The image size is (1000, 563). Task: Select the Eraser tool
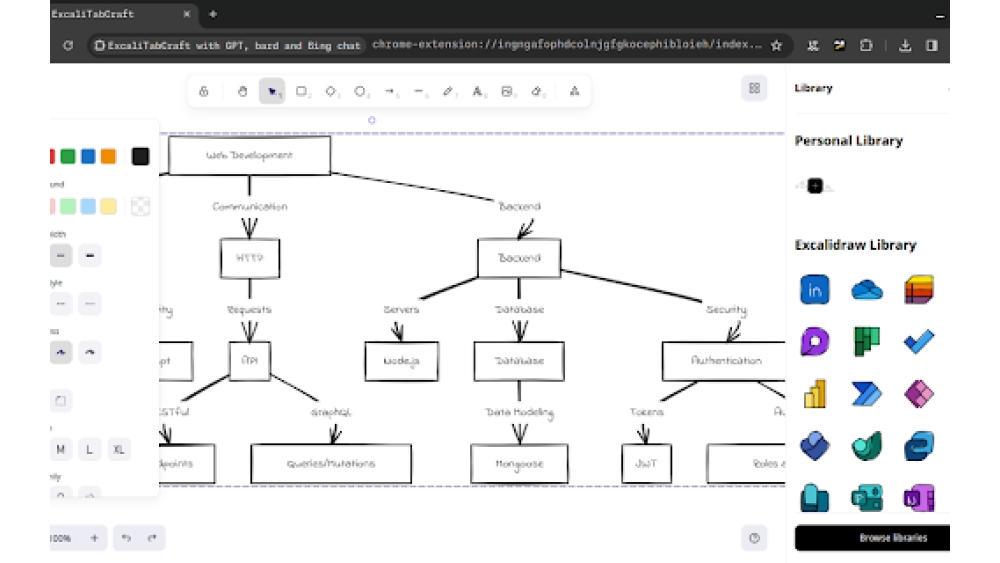(537, 91)
